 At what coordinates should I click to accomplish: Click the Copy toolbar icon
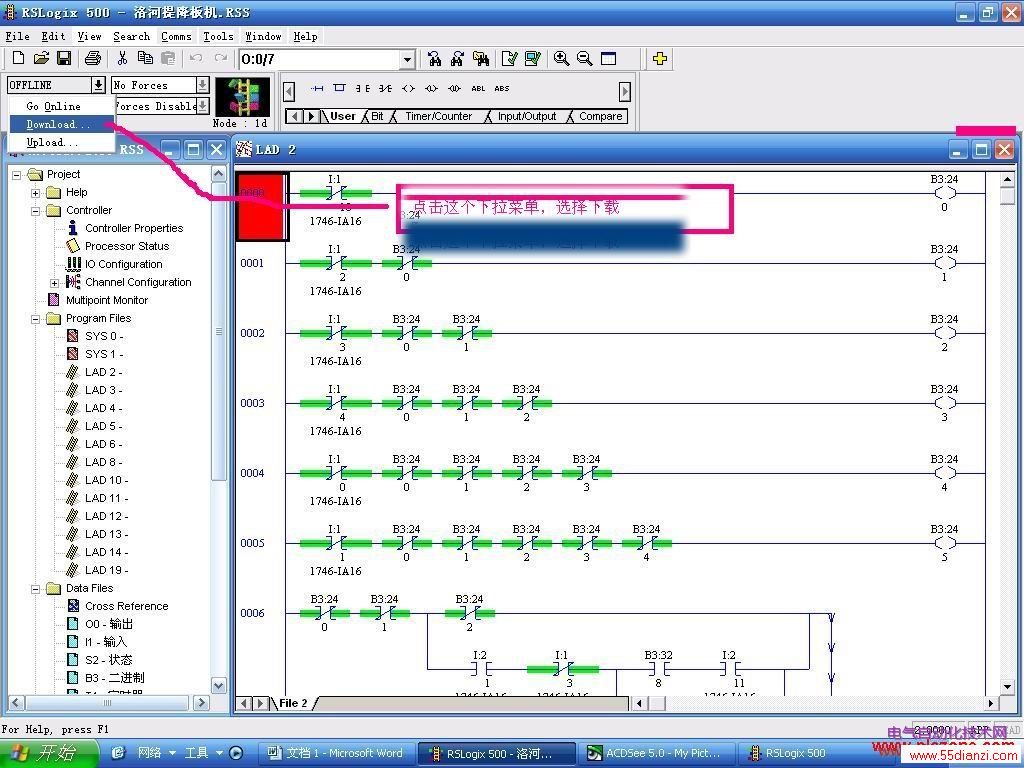145,58
